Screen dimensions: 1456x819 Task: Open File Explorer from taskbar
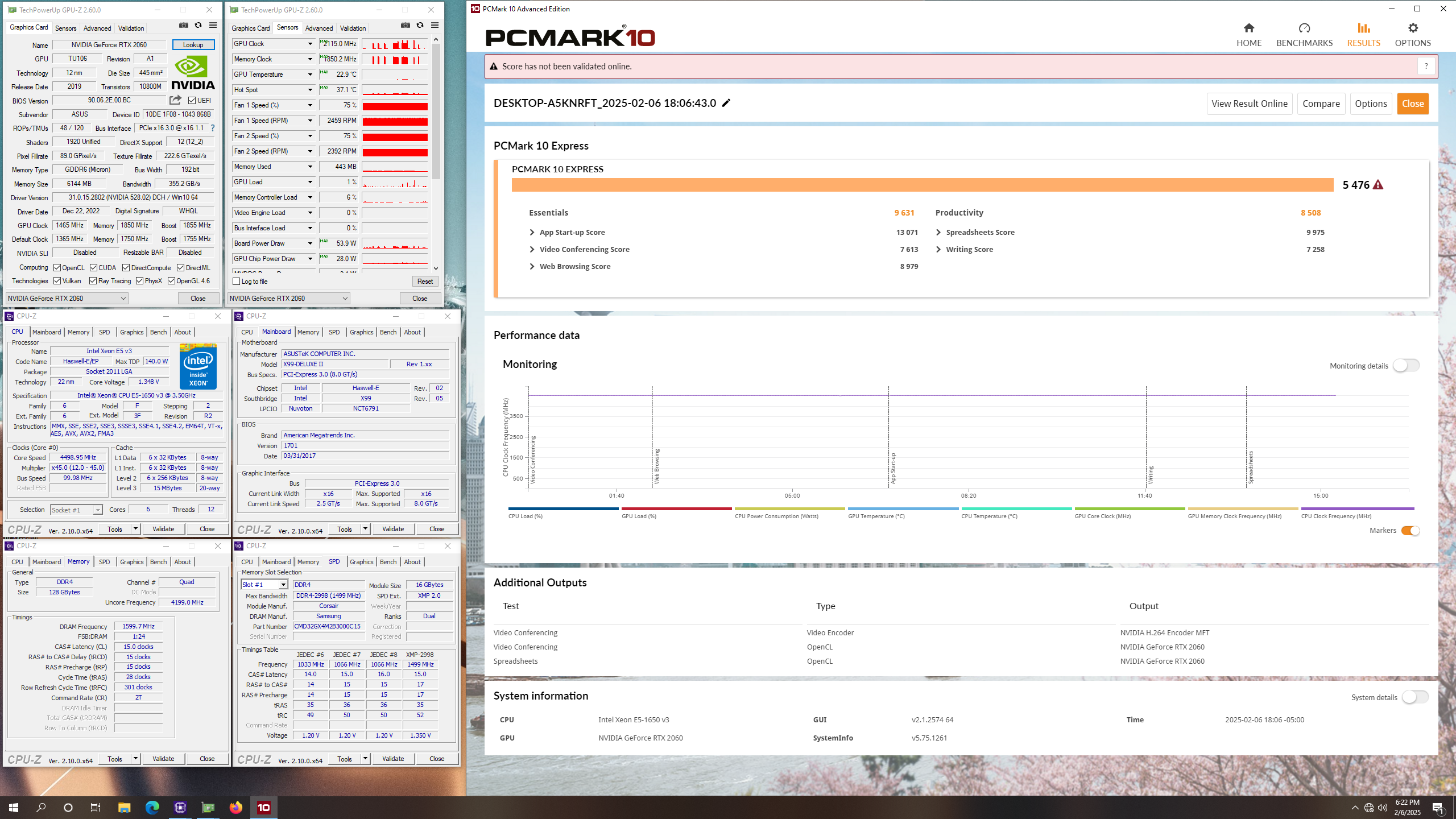[x=124, y=808]
